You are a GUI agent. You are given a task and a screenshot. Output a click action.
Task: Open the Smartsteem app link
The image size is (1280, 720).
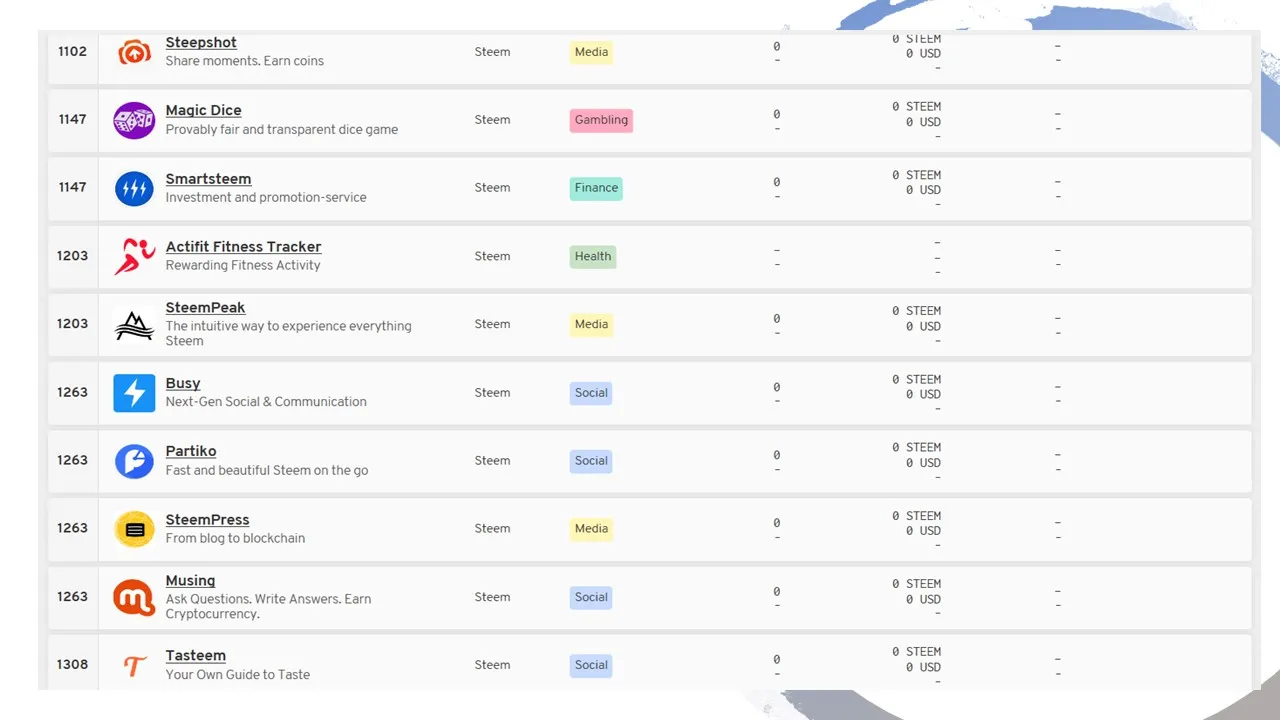pos(208,179)
